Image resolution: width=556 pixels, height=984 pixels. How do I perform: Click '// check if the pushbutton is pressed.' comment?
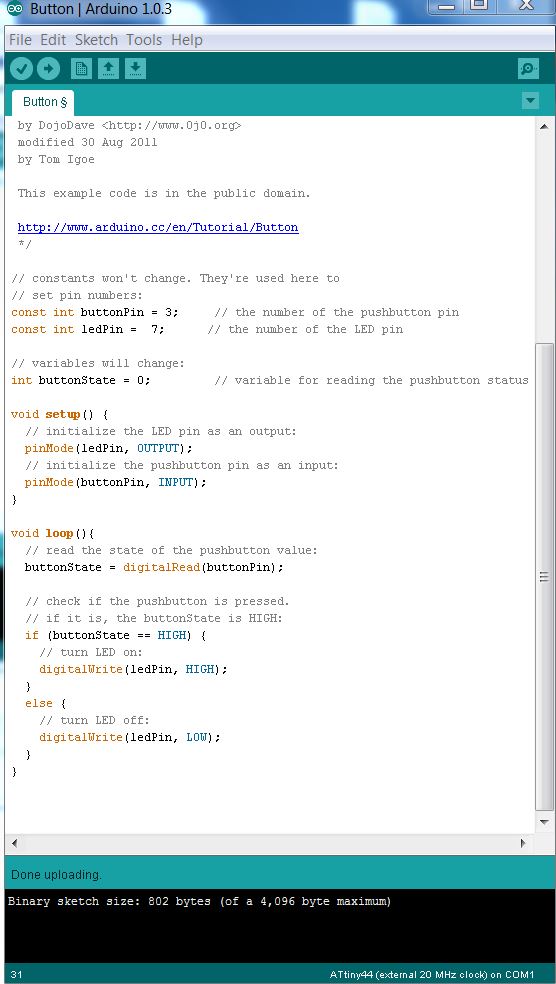pyautogui.click(x=157, y=601)
